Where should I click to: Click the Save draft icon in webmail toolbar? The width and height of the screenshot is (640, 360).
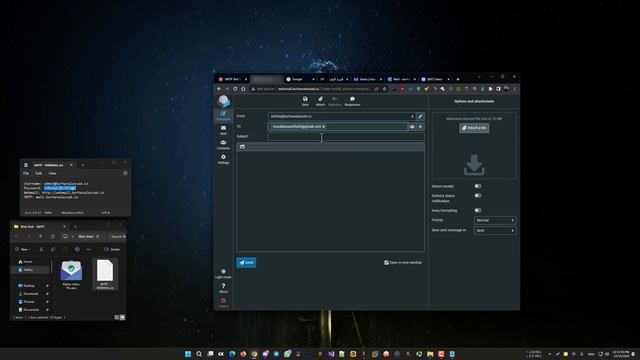point(305,101)
